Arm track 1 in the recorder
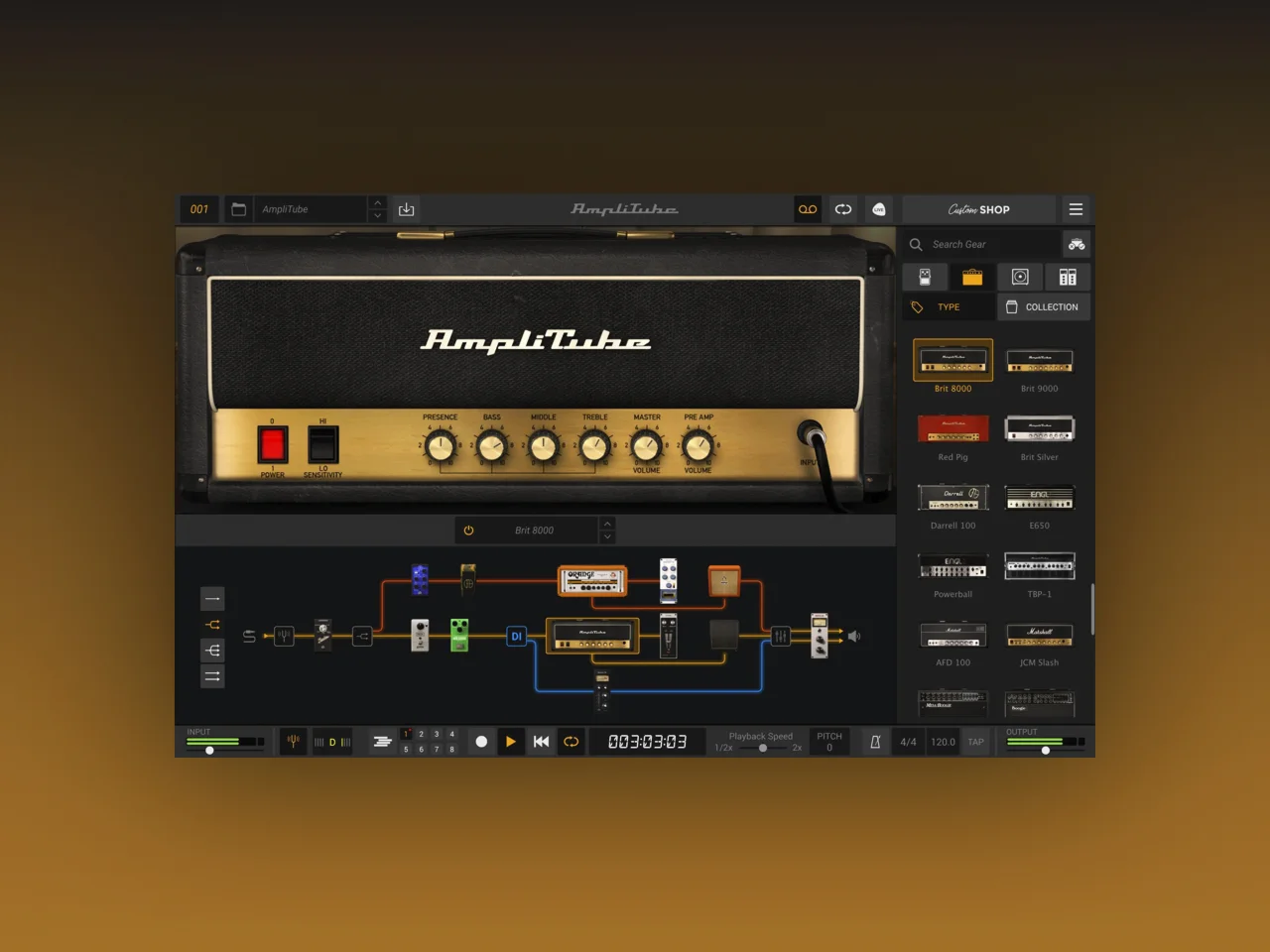This screenshot has height=952, width=1270. [406, 734]
